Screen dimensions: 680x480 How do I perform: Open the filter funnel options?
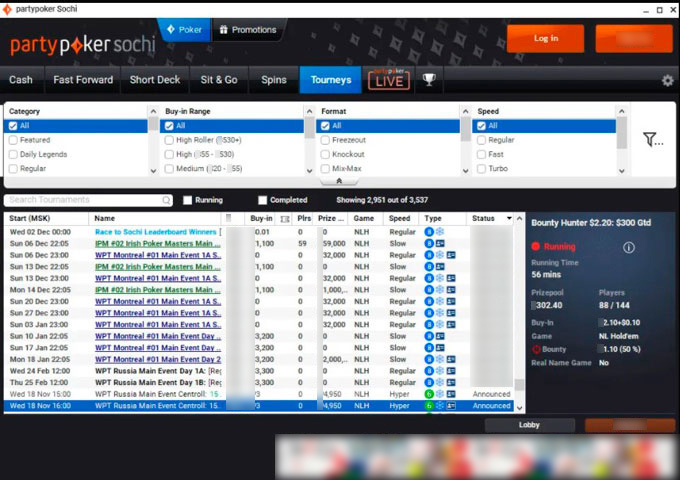pyautogui.click(x=653, y=140)
